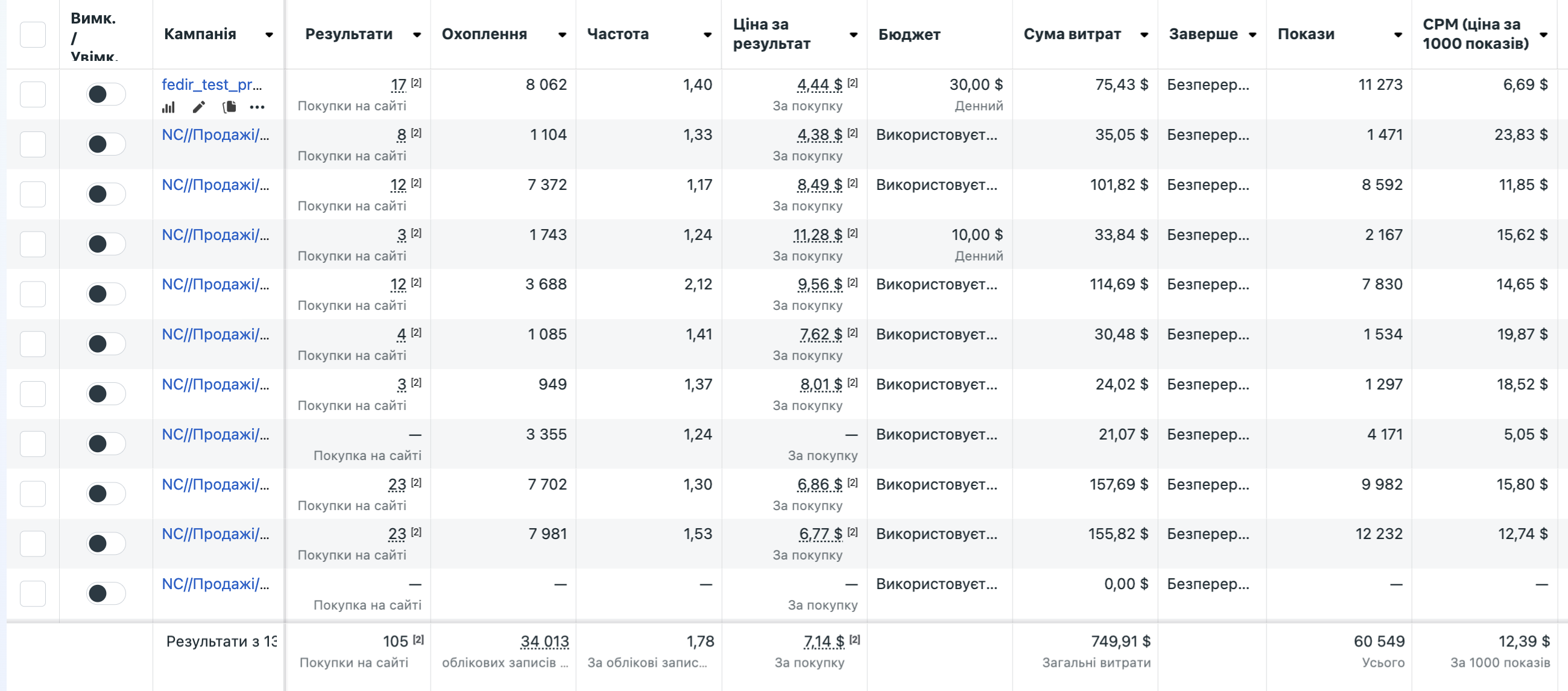Click the Покази column header label
Image resolution: width=1568 pixels, height=691 pixels.
pos(1306,34)
